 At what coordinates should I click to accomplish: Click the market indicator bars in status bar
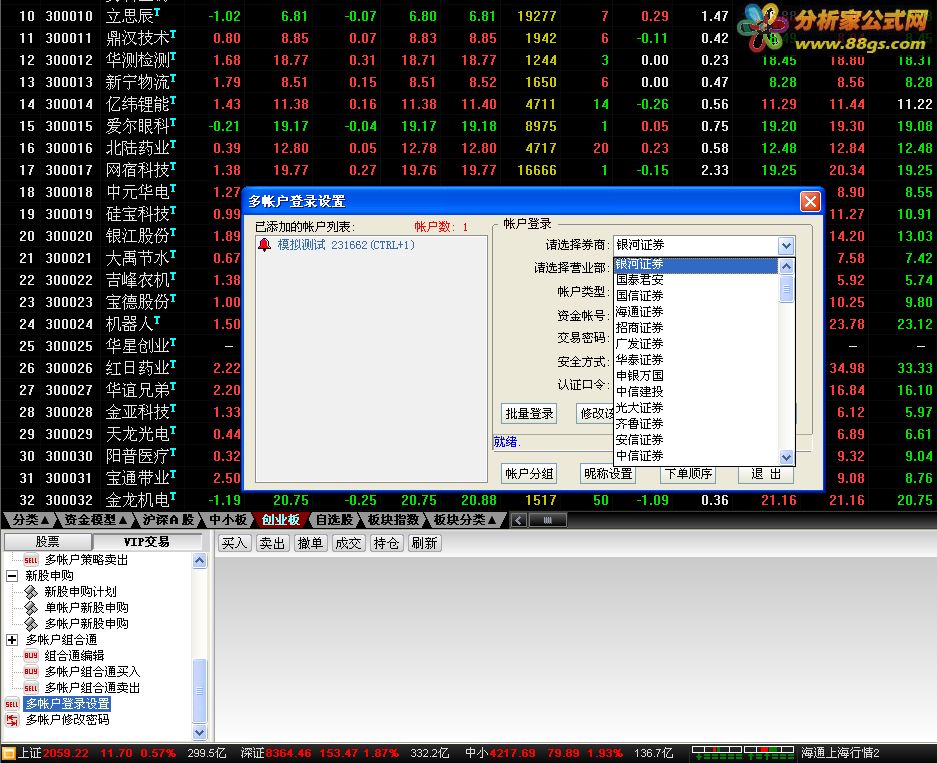[x=743, y=753]
